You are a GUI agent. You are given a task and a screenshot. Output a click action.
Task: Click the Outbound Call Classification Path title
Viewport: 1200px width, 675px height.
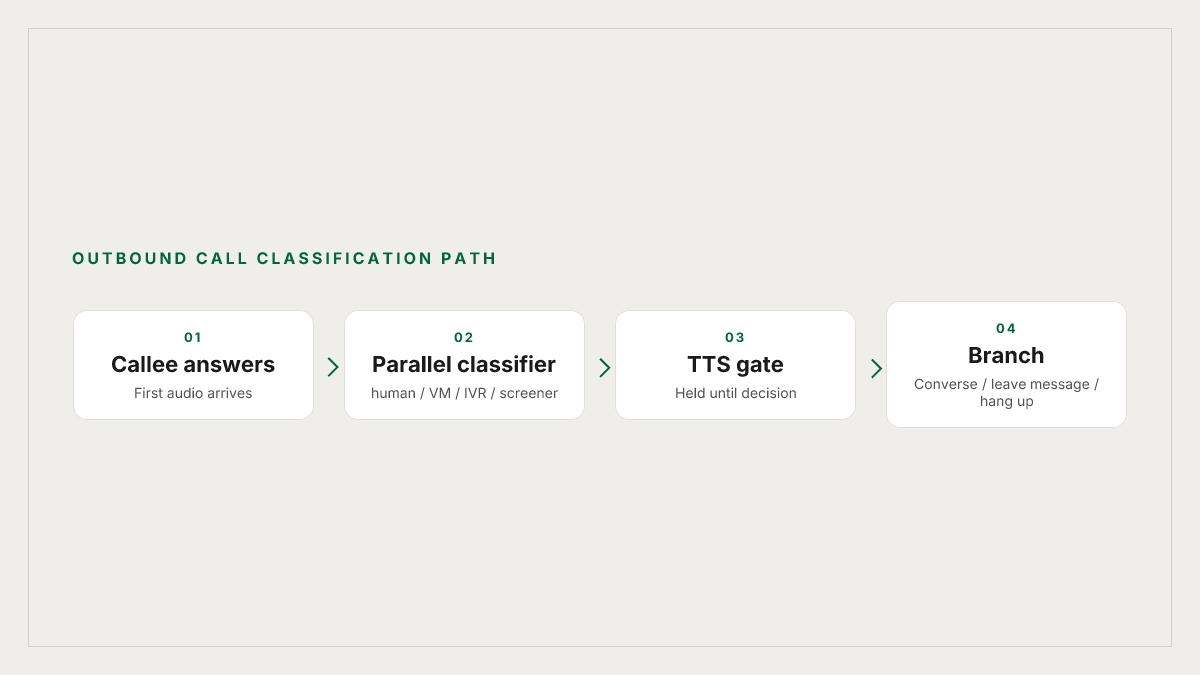pyautogui.click(x=284, y=259)
